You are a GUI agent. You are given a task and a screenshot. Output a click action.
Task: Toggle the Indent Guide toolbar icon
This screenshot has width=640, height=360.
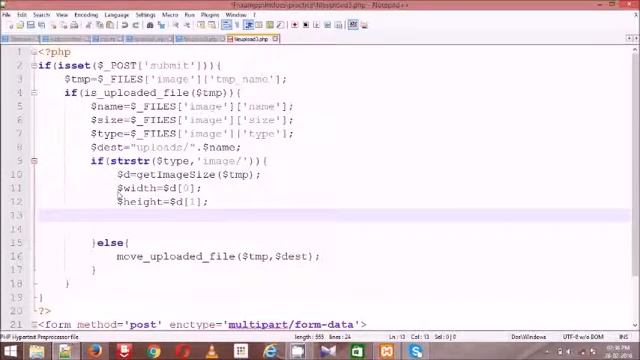[248, 25]
